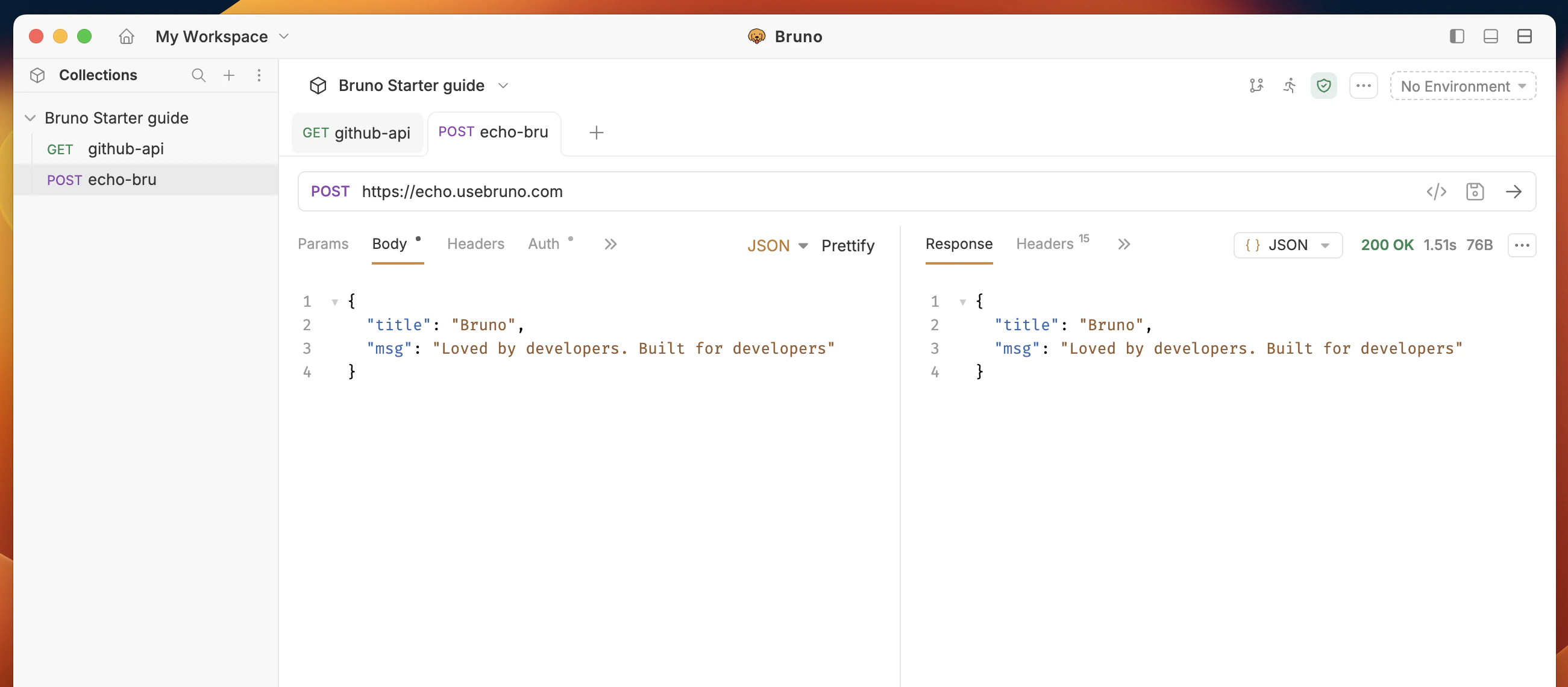This screenshot has width=1568, height=687.
Task: Open the No Environment dropdown
Action: pyautogui.click(x=1463, y=86)
